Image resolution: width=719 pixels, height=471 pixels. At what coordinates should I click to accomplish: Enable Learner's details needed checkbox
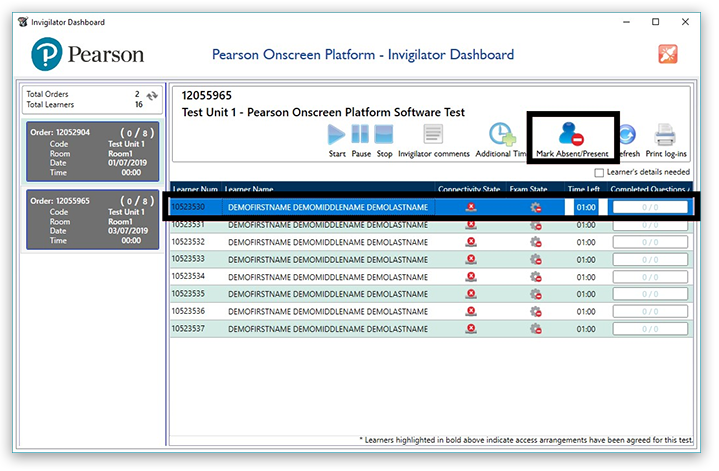click(600, 173)
